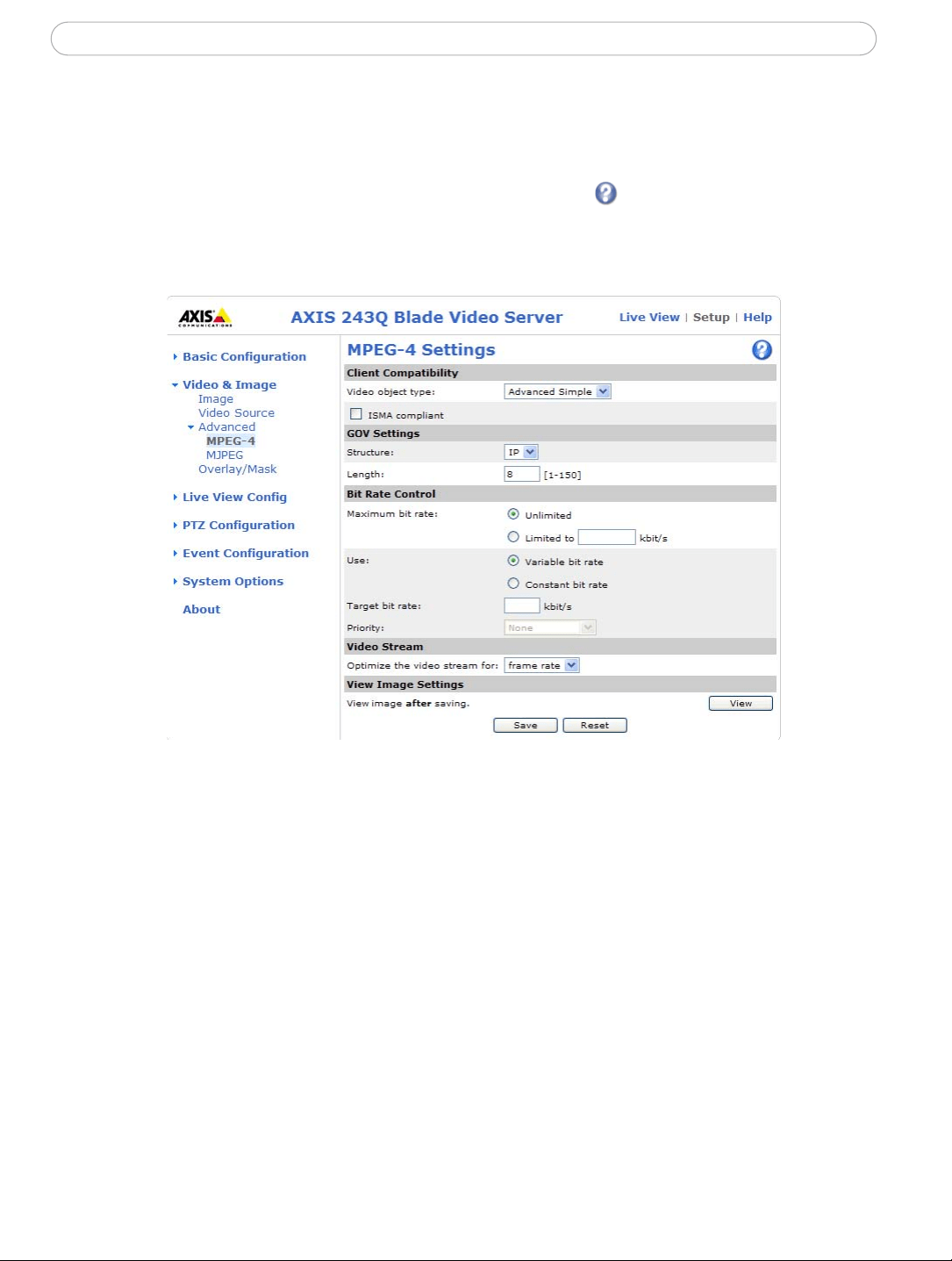Enable the ISMA compliant checkbox
The width and height of the screenshot is (952, 1261).
tap(356, 414)
